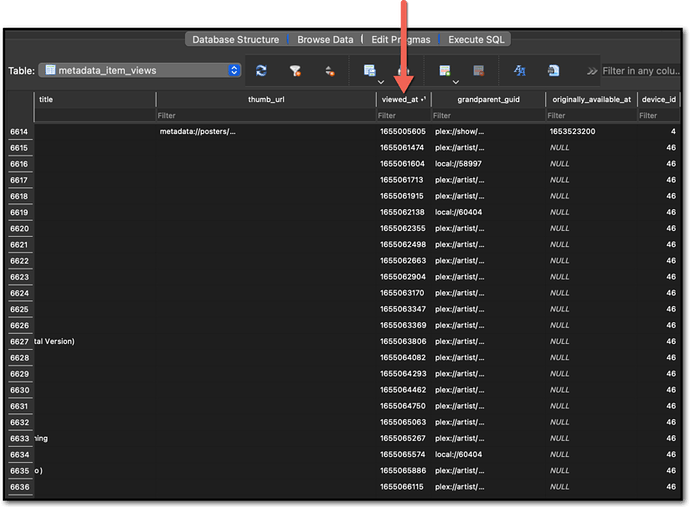Click the Filter field under grandparent_guid
This screenshot has width=690, height=507.
coord(488,115)
